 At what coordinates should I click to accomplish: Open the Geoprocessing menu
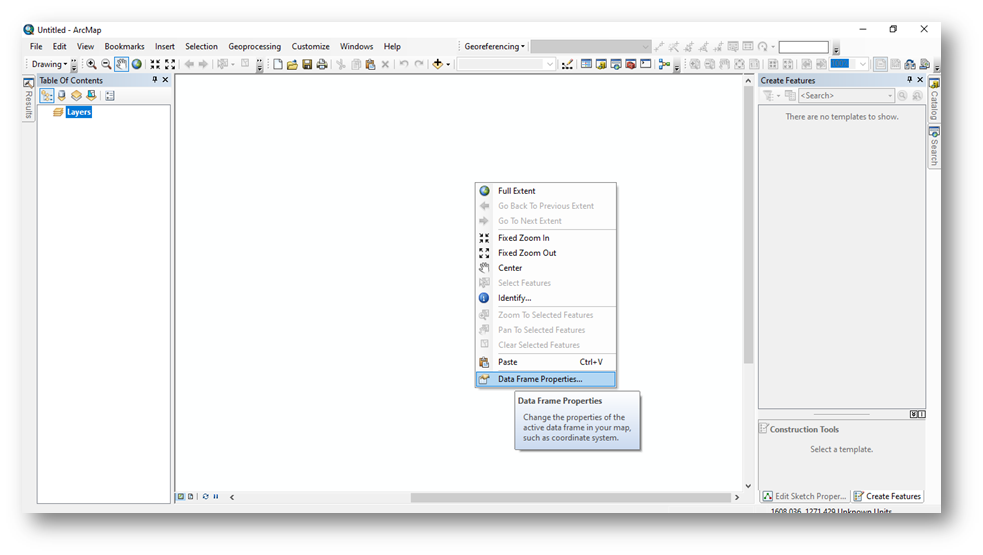[255, 46]
